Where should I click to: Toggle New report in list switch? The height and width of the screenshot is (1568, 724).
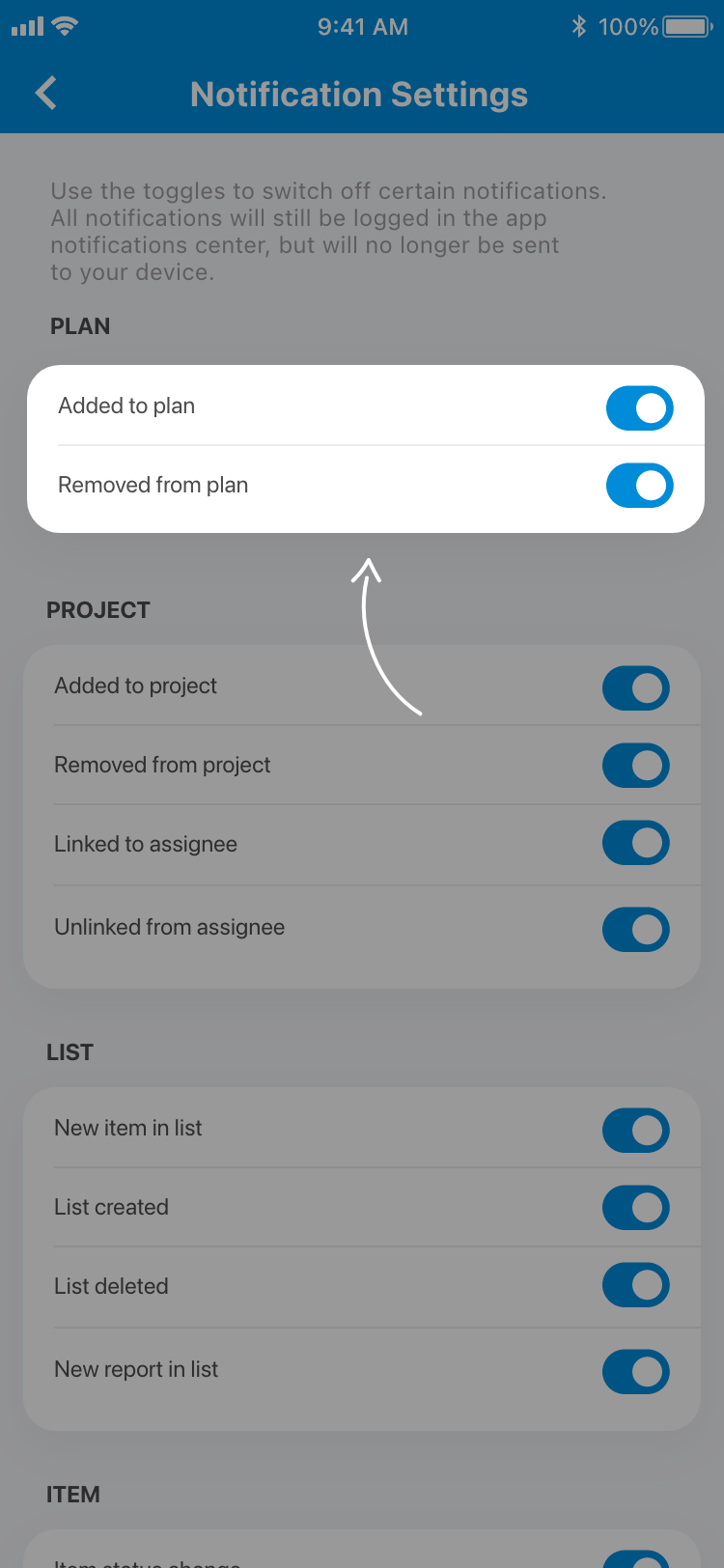point(635,1372)
